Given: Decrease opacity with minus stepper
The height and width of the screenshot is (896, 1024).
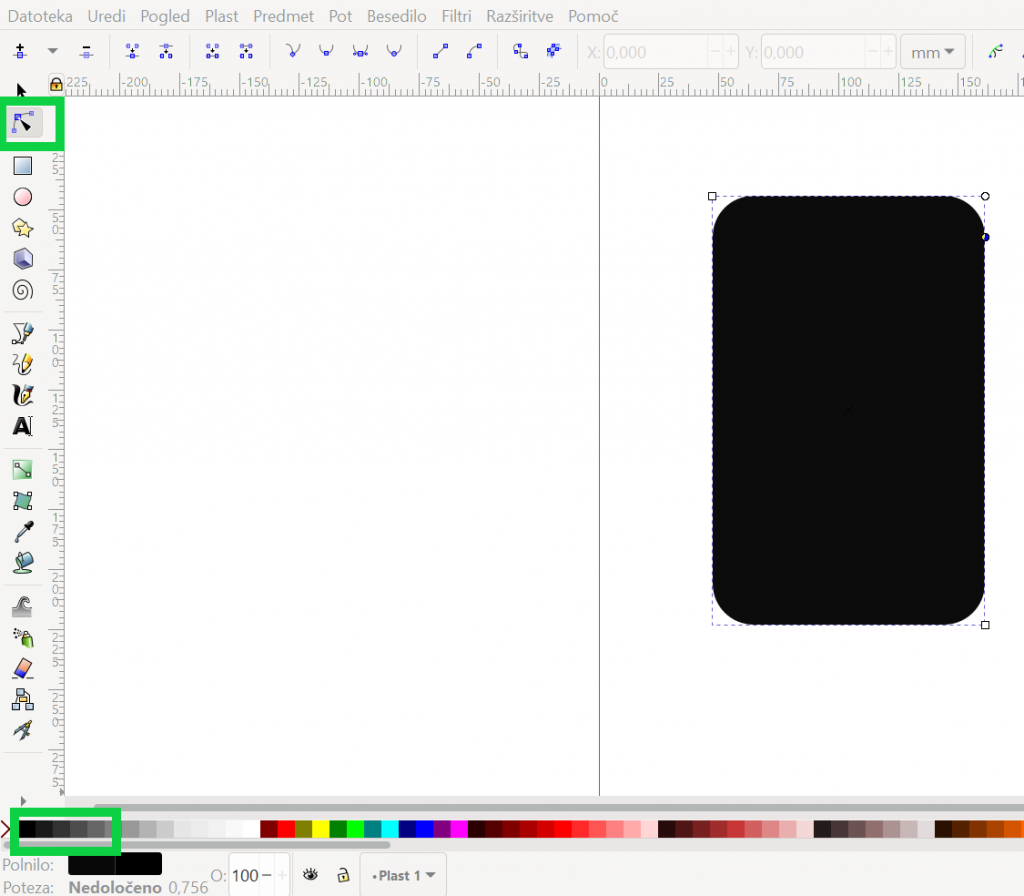Looking at the screenshot, I should click(266, 875).
